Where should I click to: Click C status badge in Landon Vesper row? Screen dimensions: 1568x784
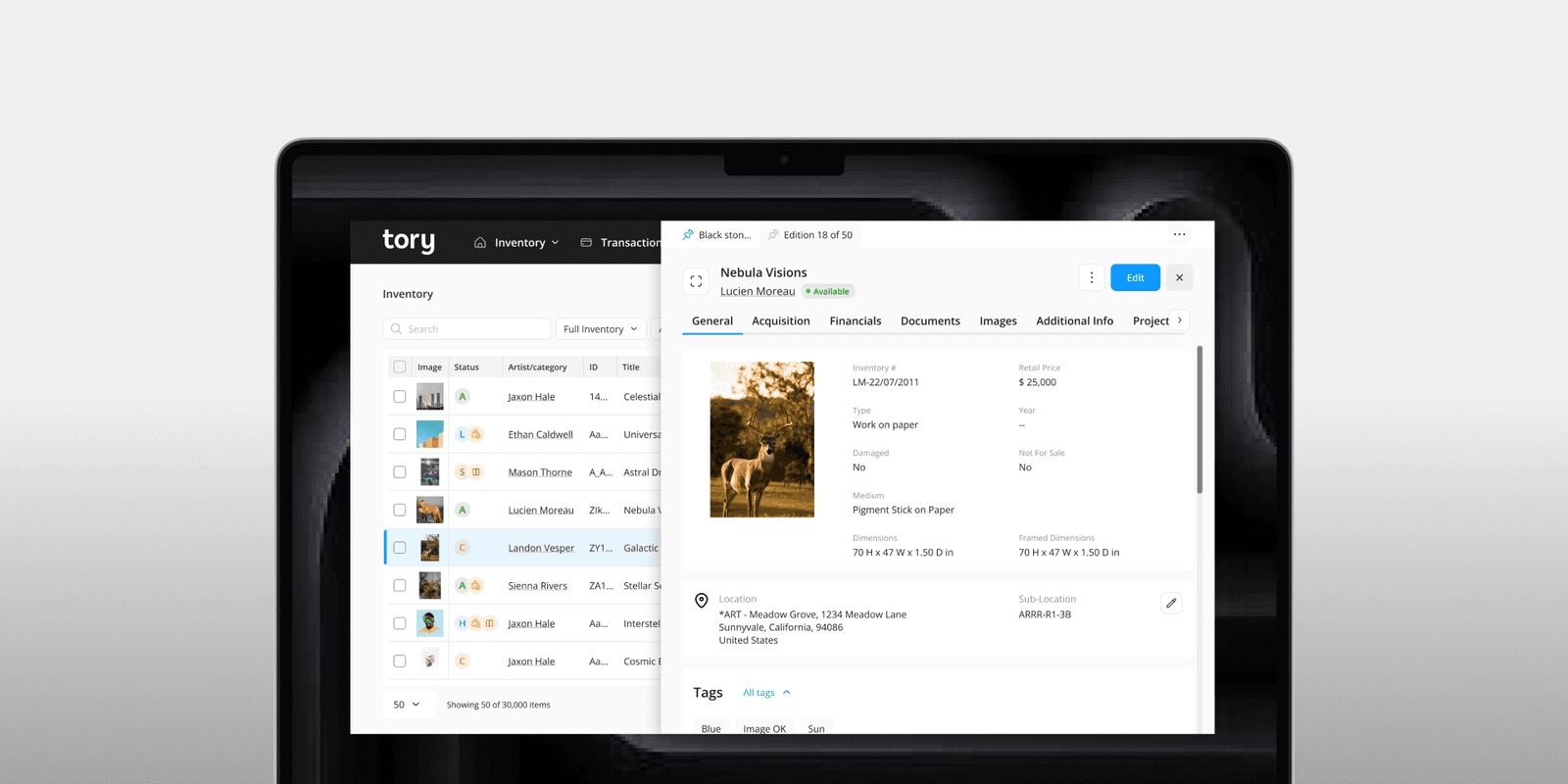463,548
